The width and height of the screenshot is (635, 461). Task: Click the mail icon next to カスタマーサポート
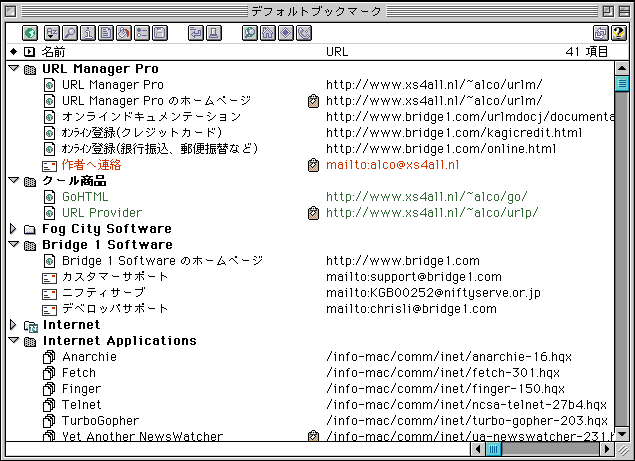click(49, 278)
